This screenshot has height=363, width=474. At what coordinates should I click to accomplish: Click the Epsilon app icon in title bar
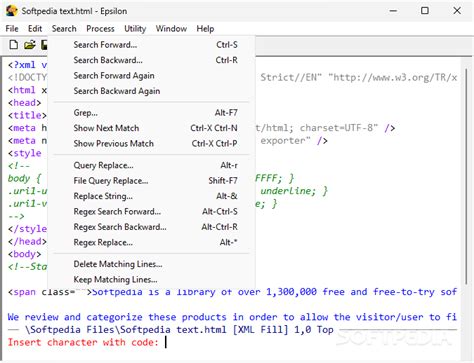tap(12, 11)
